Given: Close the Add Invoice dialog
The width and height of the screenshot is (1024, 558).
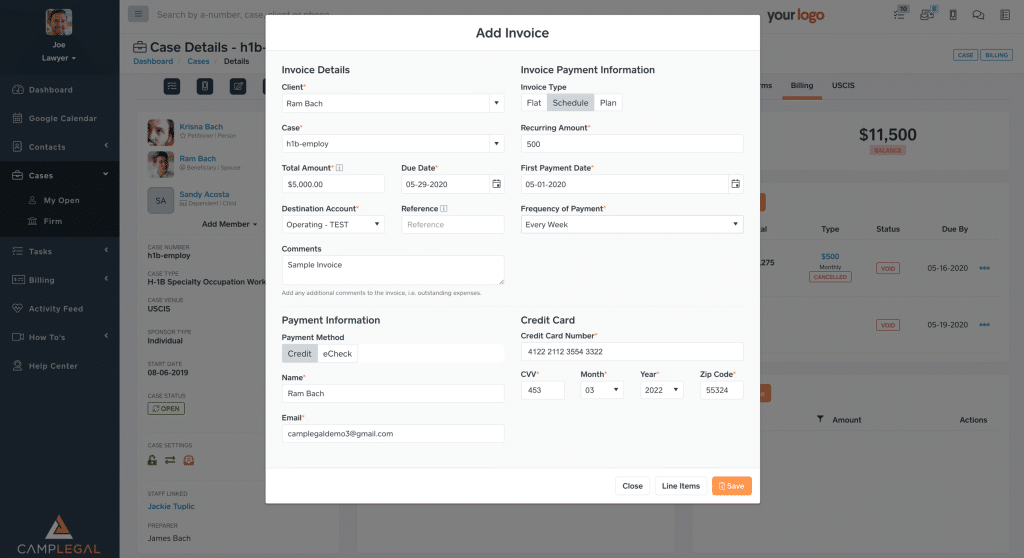Looking at the screenshot, I should (x=632, y=485).
